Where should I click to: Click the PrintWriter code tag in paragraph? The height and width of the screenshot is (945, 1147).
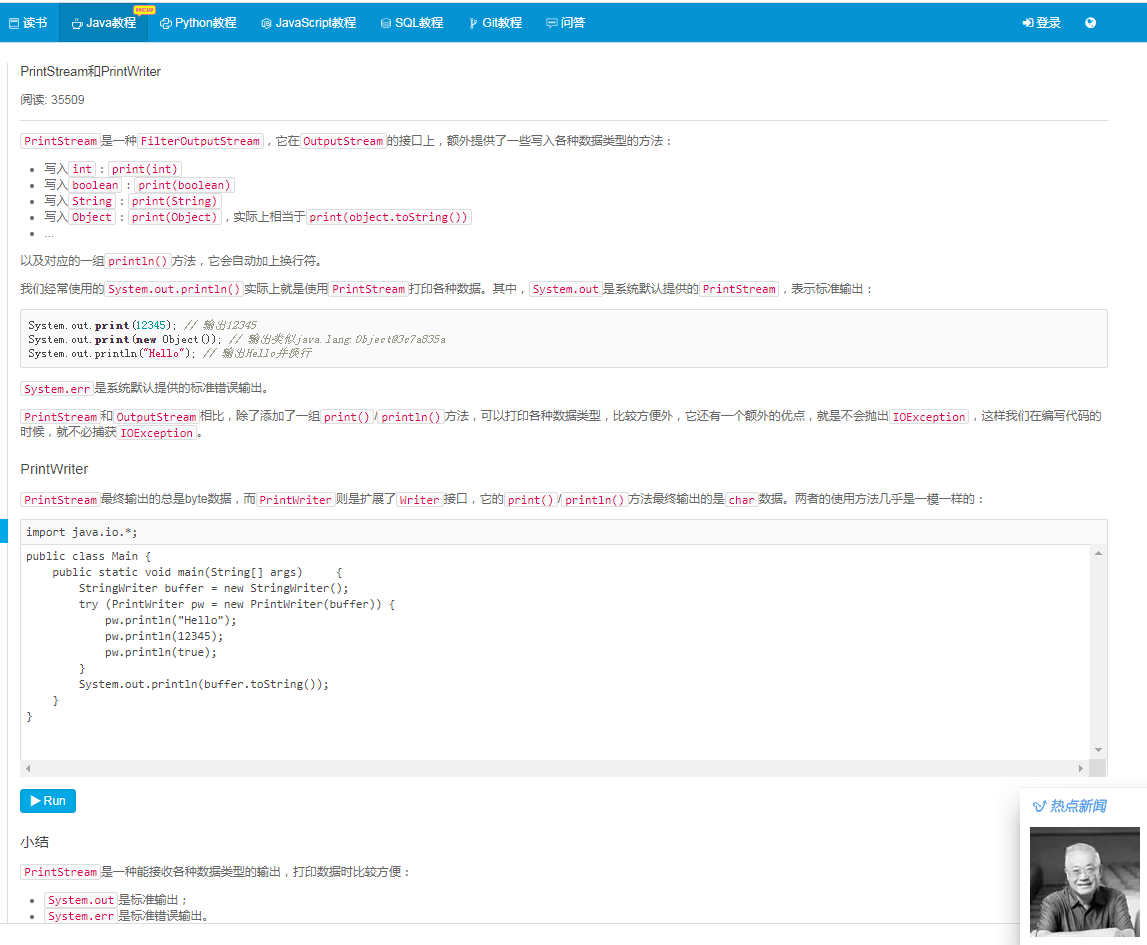[296, 500]
